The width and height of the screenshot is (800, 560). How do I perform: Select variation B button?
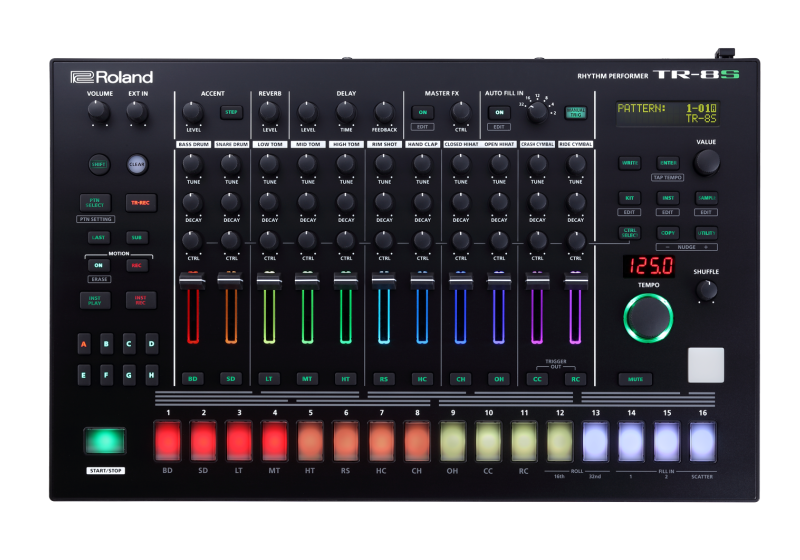106,344
